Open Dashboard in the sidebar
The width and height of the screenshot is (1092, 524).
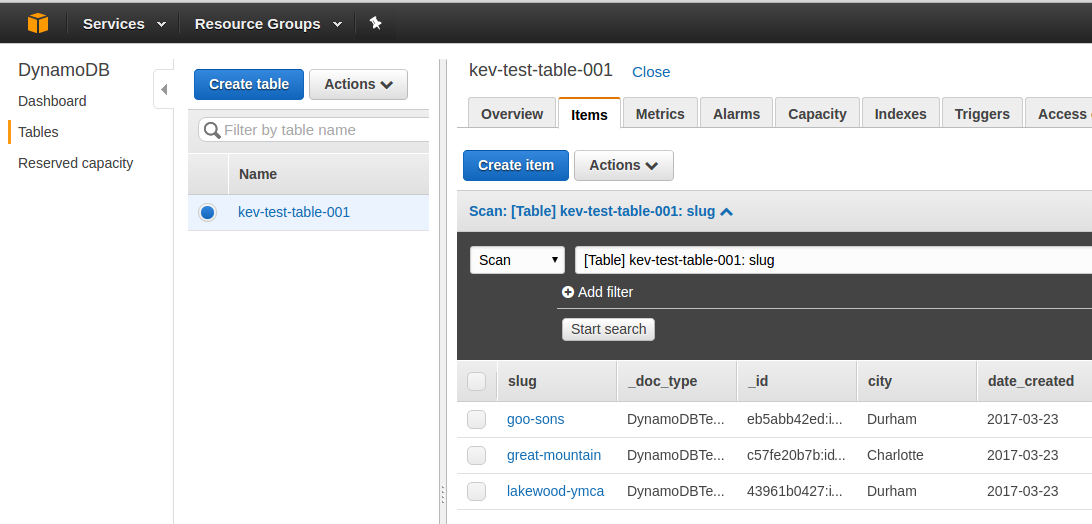[52, 101]
